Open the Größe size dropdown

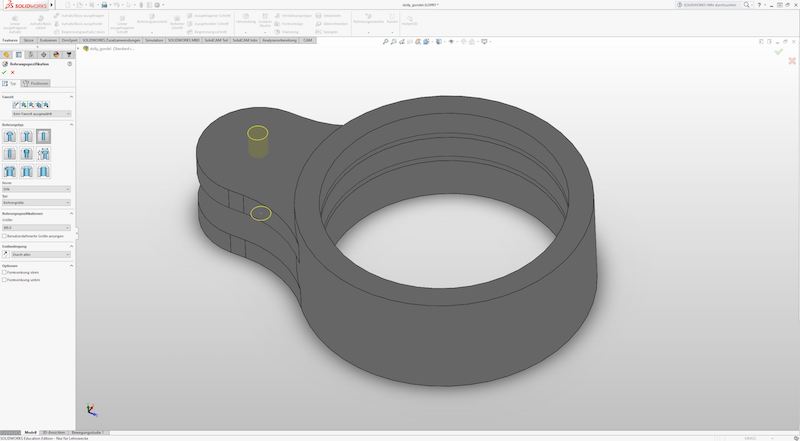(x=36, y=228)
